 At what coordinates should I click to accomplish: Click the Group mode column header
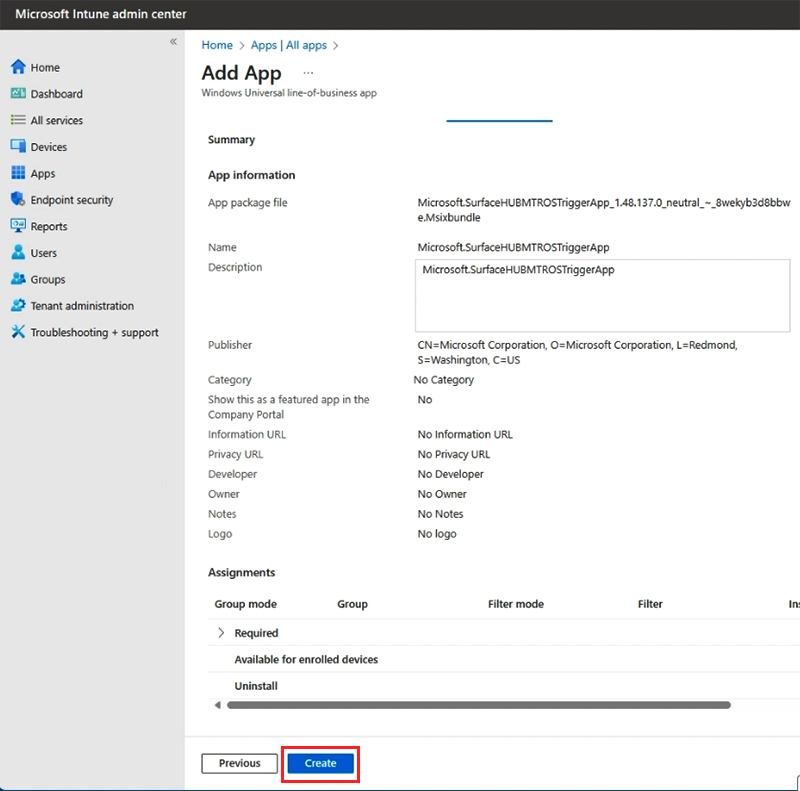click(x=245, y=604)
